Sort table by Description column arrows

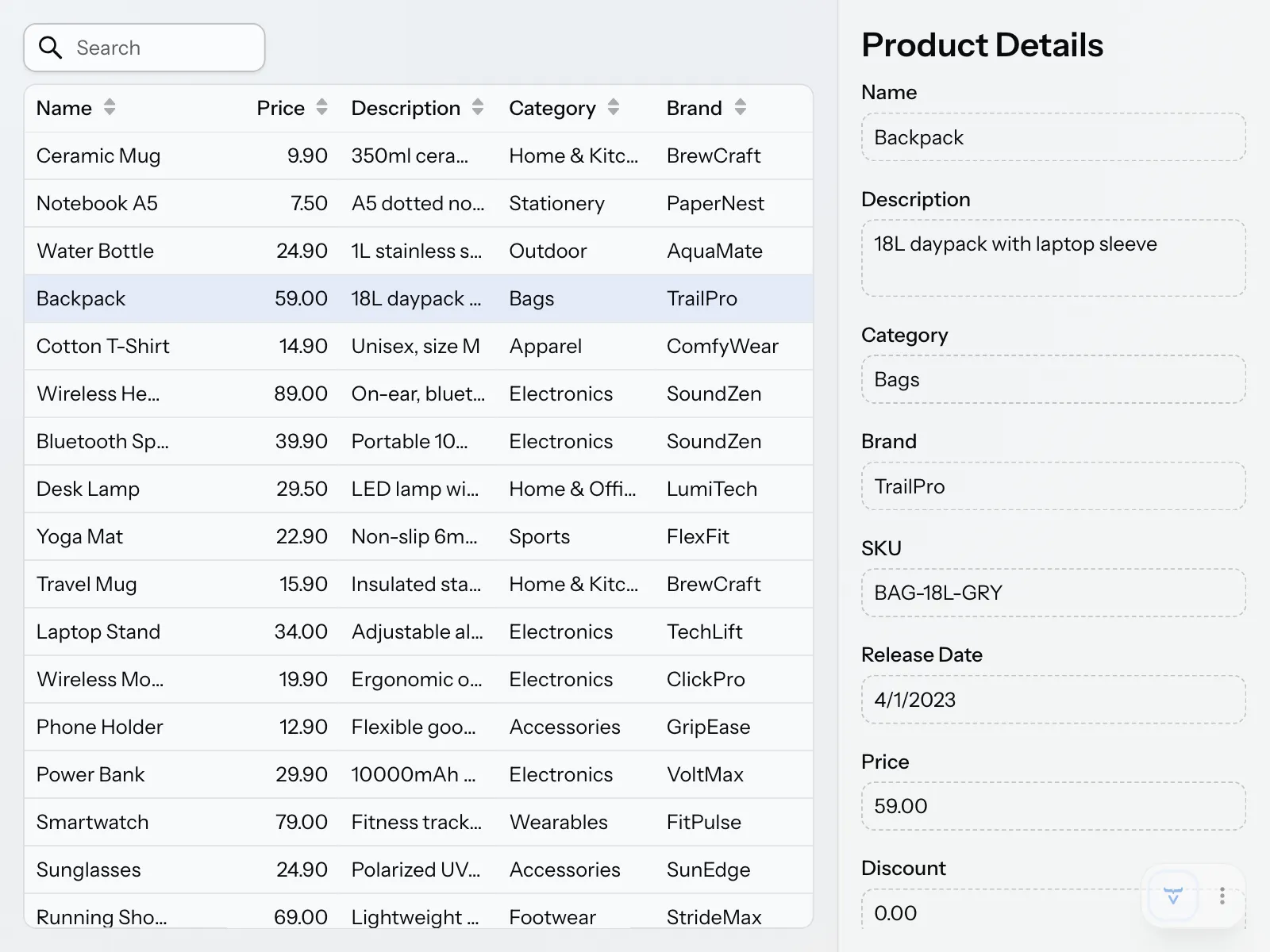(478, 107)
